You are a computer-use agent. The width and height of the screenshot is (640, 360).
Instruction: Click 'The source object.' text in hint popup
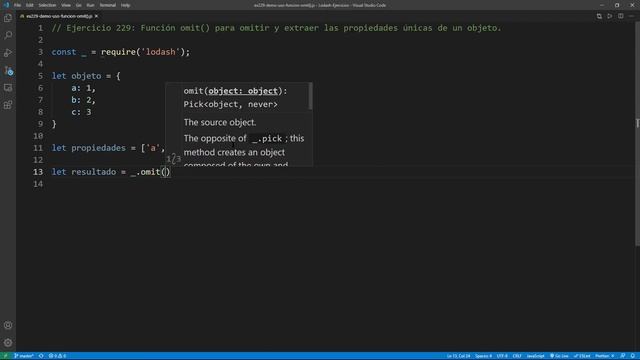click(x=220, y=122)
